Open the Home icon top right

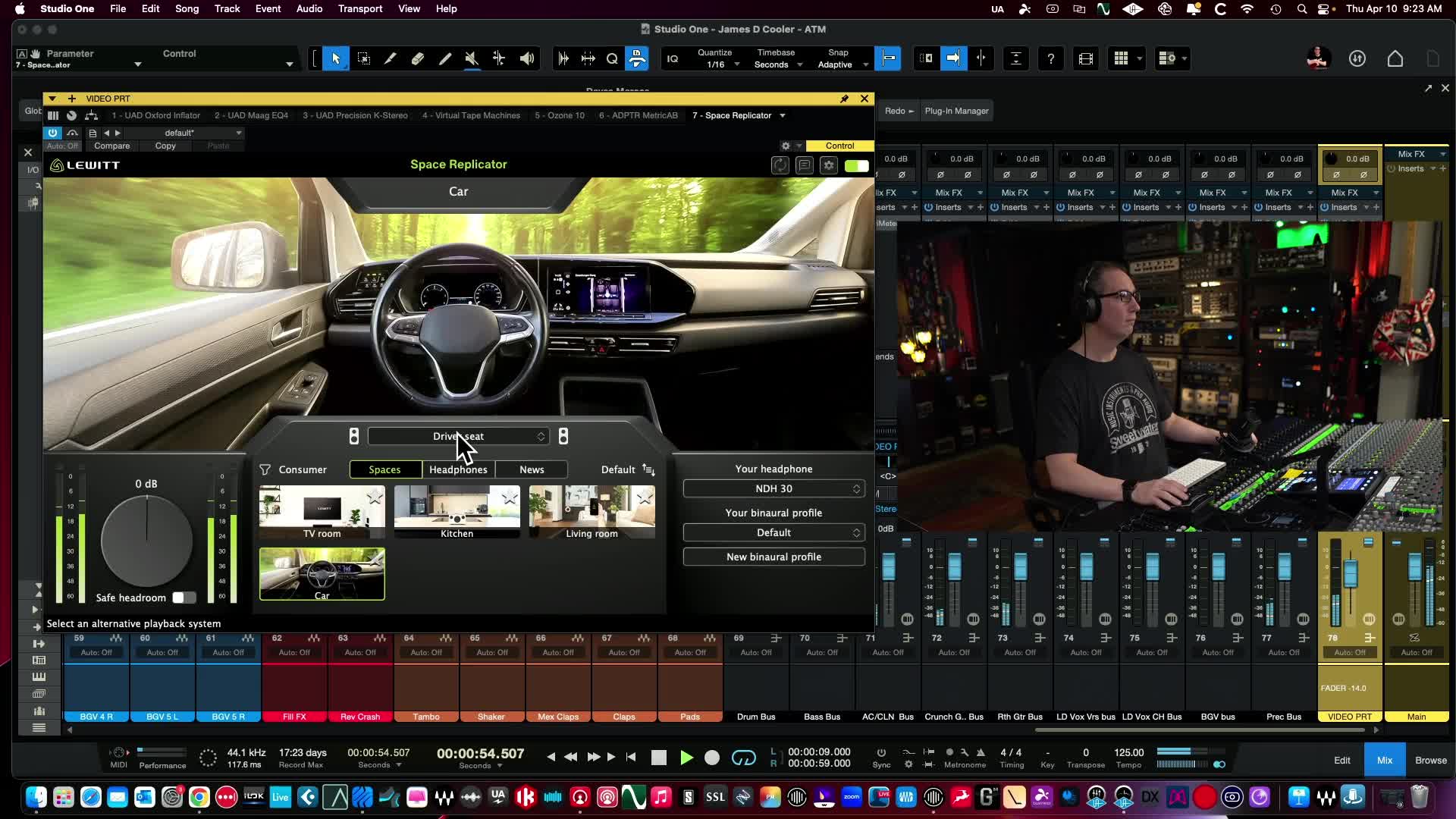[1395, 58]
